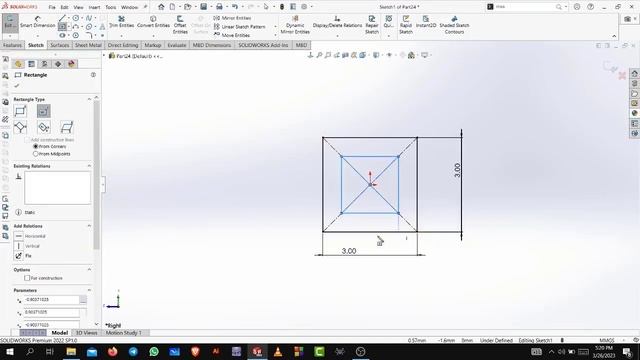This screenshot has height=360, width=640.
Task: Click the Convert Entities tool
Action: [x=153, y=22]
